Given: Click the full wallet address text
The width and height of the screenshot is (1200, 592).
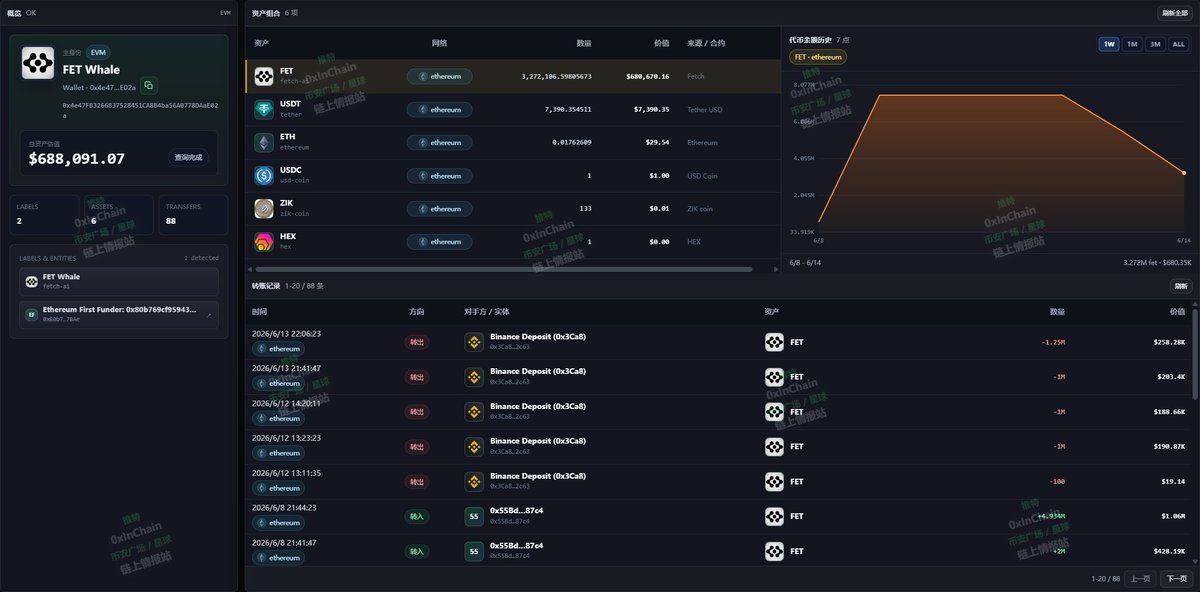Looking at the screenshot, I should [141, 109].
